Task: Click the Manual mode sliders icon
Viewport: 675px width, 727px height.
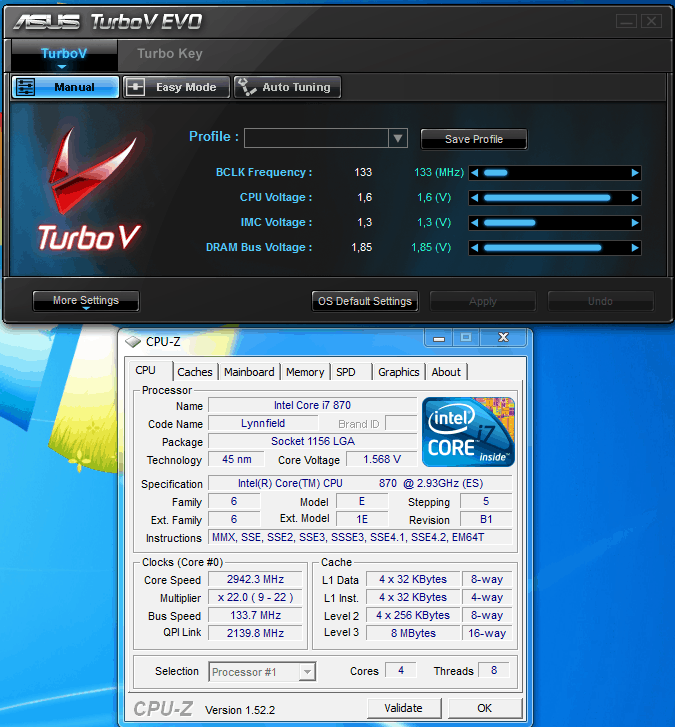Action: click(x=25, y=87)
